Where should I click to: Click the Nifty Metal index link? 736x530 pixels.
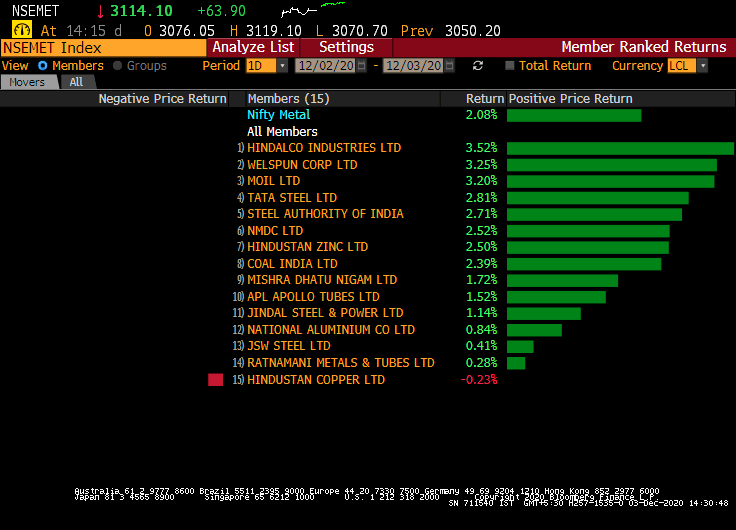click(x=279, y=115)
